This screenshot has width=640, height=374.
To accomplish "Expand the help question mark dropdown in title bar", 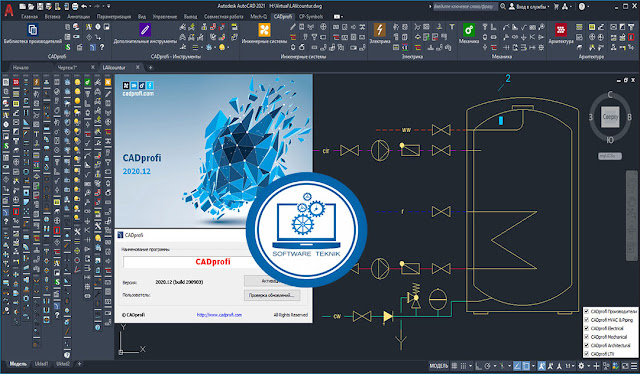I will 588,7.
